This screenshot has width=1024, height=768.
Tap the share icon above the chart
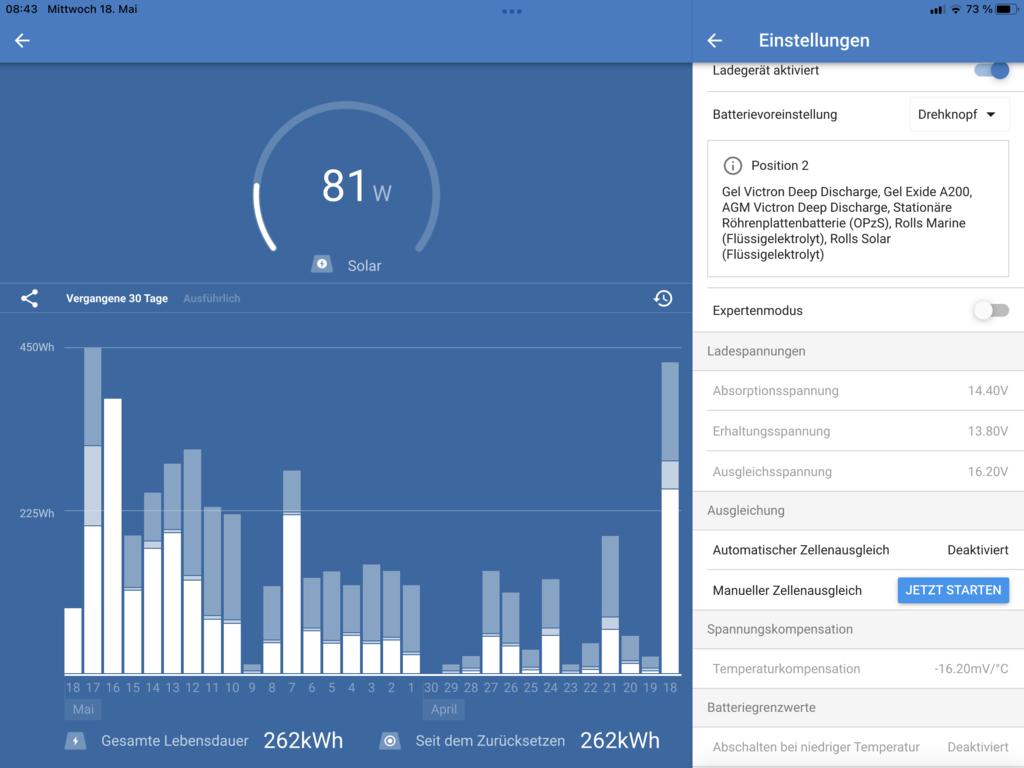click(x=29, y=298)
